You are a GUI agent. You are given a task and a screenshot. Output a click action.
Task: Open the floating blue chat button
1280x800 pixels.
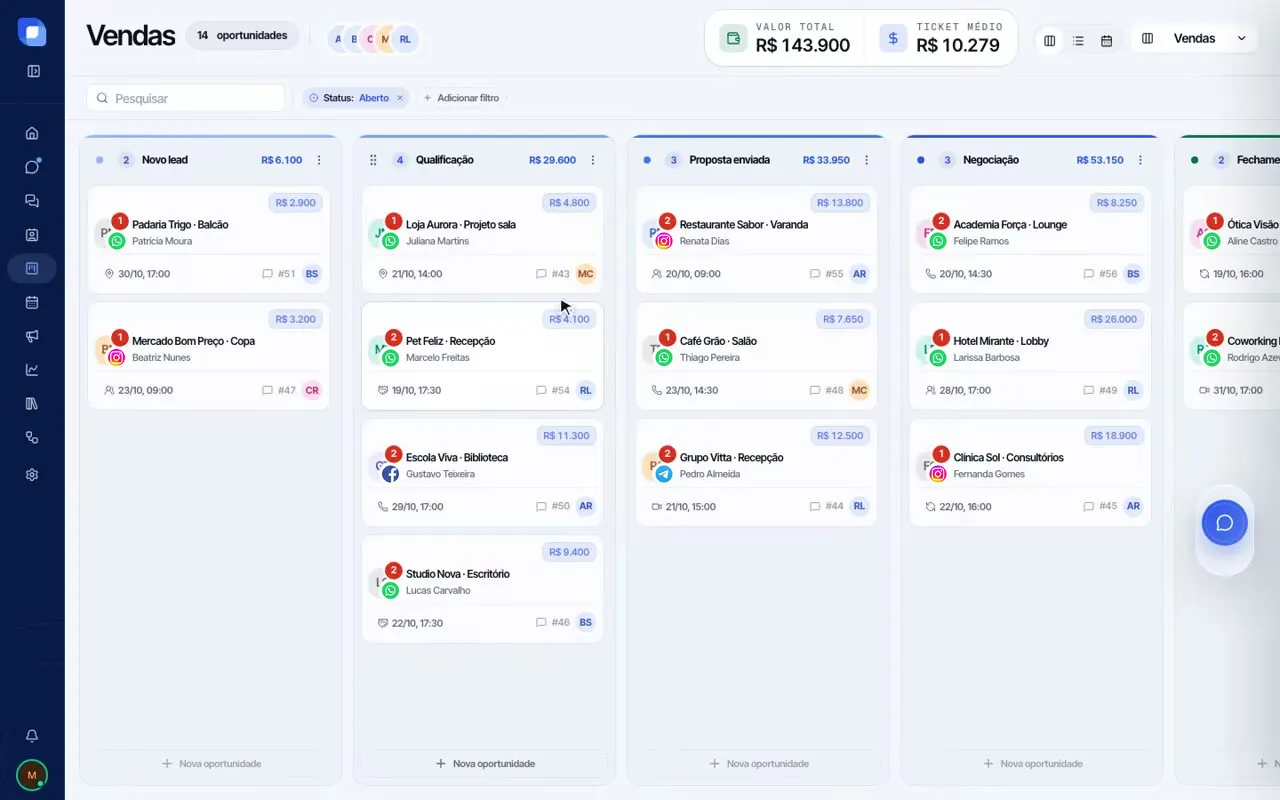[1224, 523]
